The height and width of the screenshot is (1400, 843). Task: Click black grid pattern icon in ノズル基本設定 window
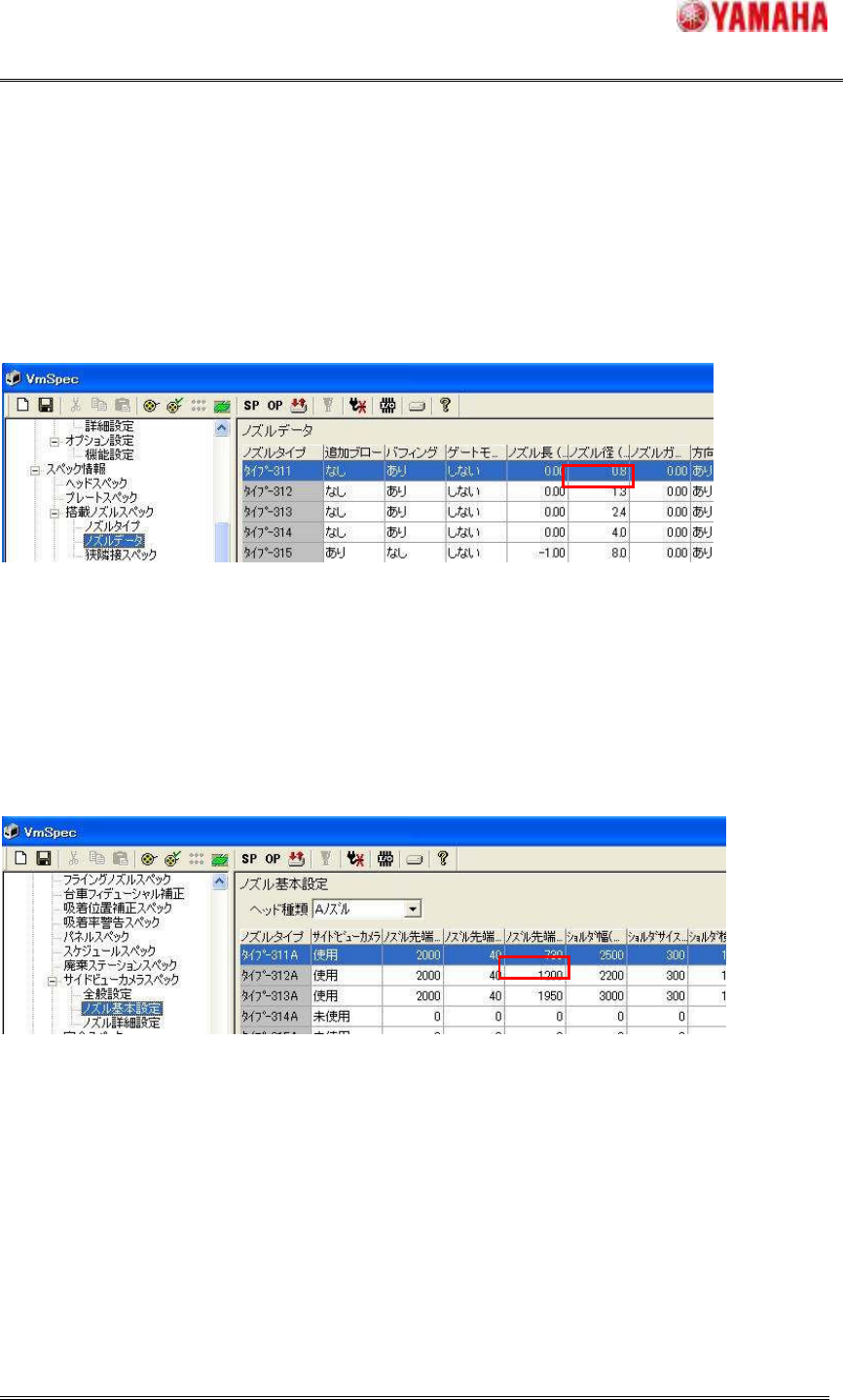tap(385, 858)
